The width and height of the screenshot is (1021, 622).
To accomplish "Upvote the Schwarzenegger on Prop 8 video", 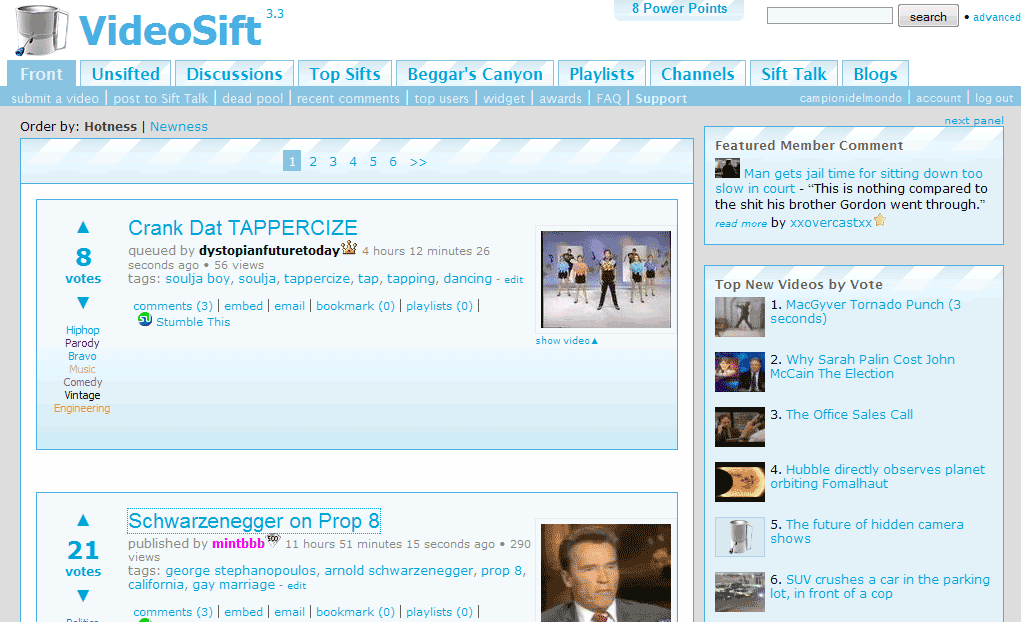I will (x=83, y=520).
